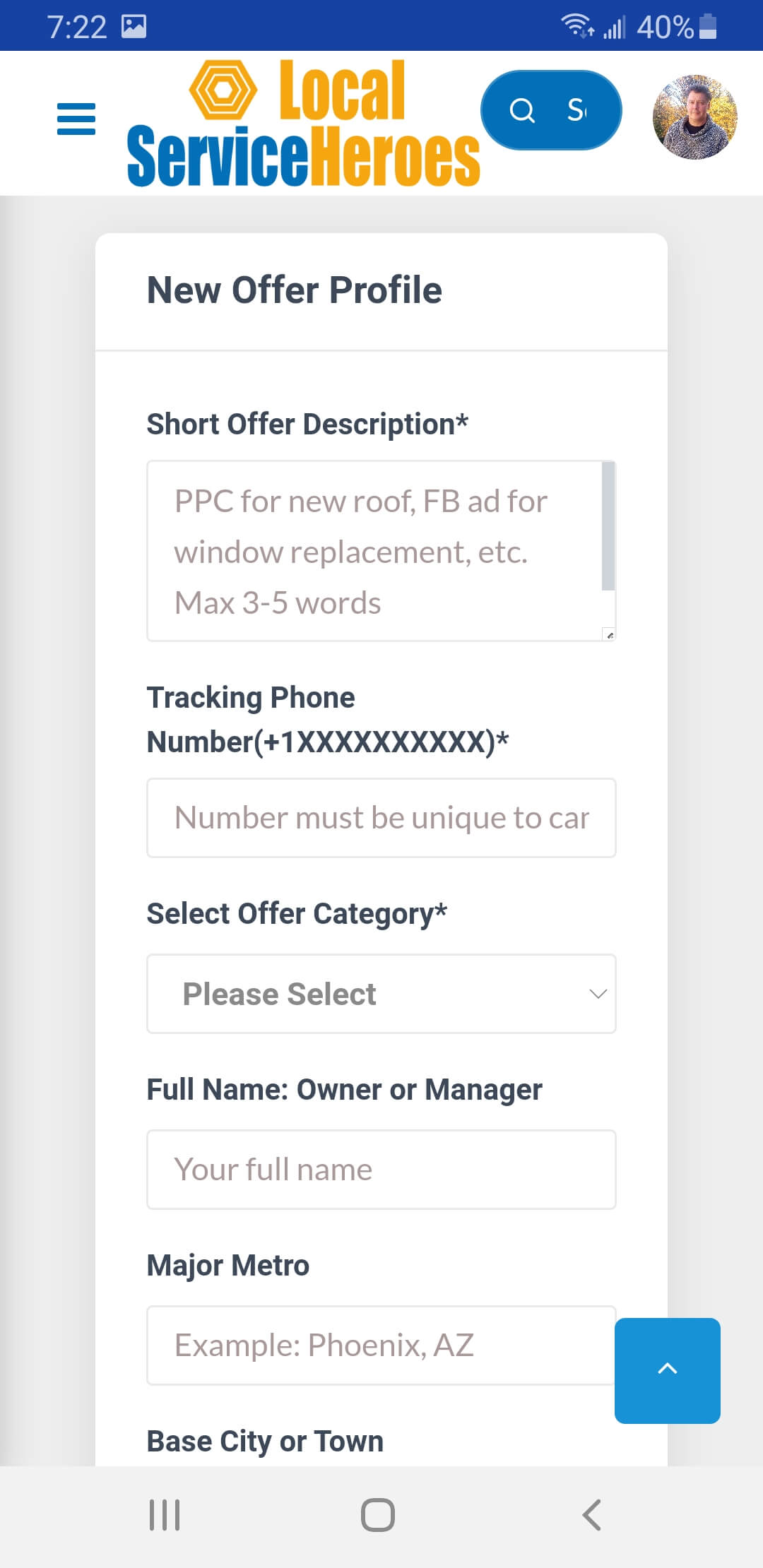Tap the image notification icon in status bar
Image resolution: width=763 pixels, height=1568 pixels.
134,27
